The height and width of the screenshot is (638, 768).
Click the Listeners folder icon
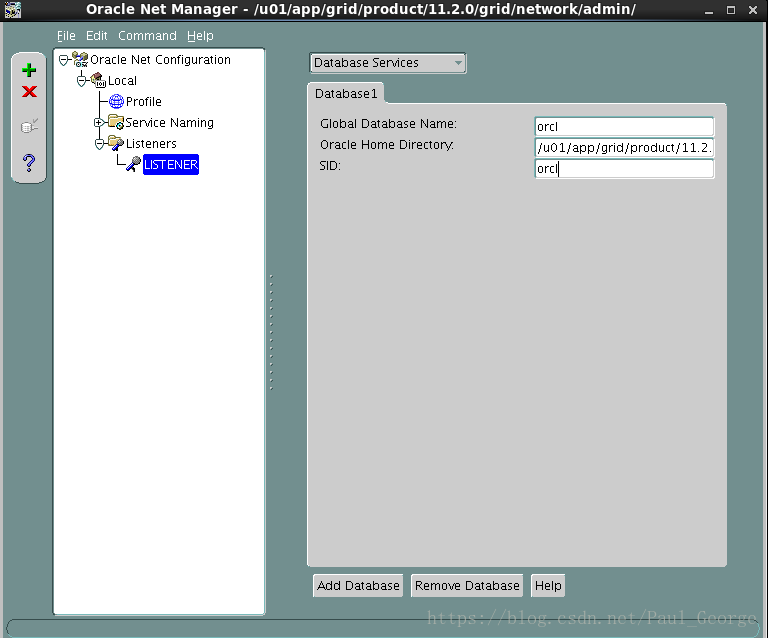coord(116,143)
